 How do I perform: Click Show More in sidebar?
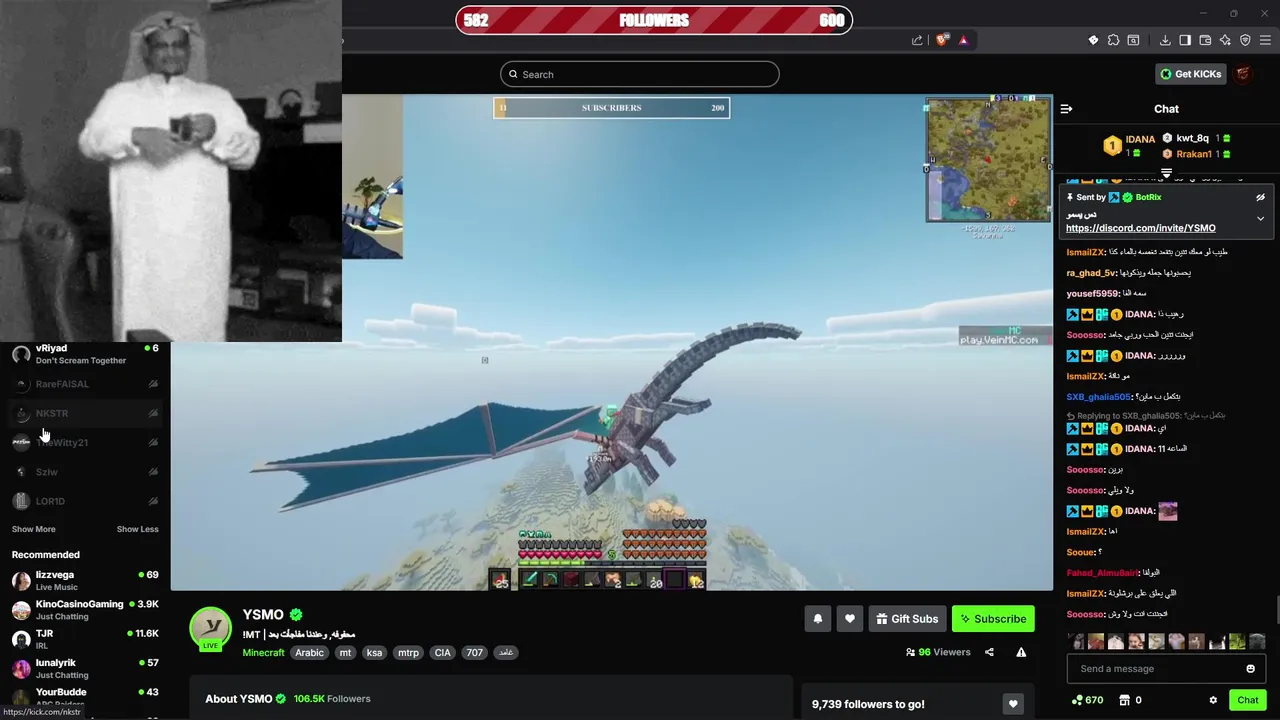coord(34,529)
